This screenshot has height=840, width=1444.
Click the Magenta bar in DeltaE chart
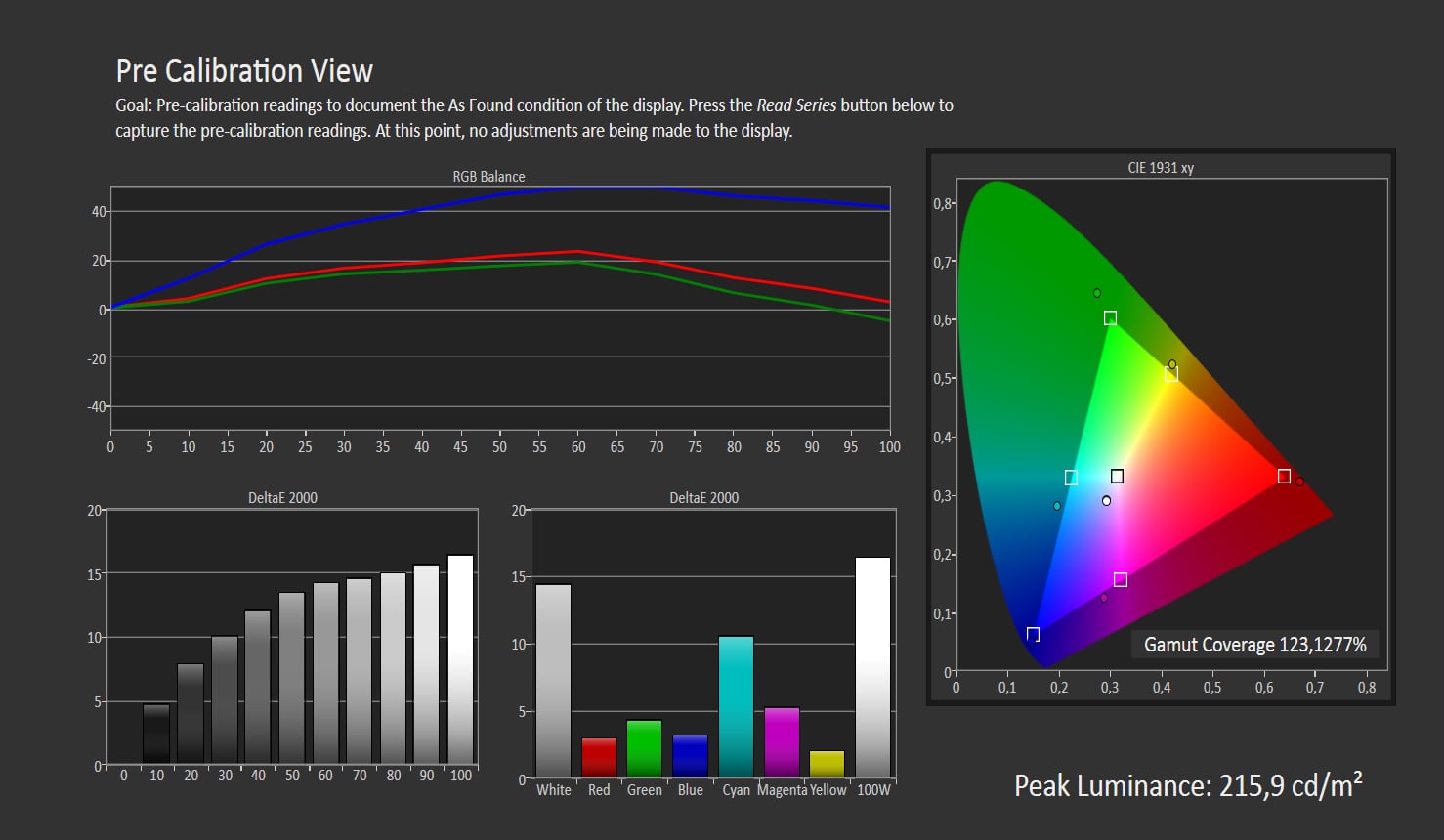(x=782, y=741)
